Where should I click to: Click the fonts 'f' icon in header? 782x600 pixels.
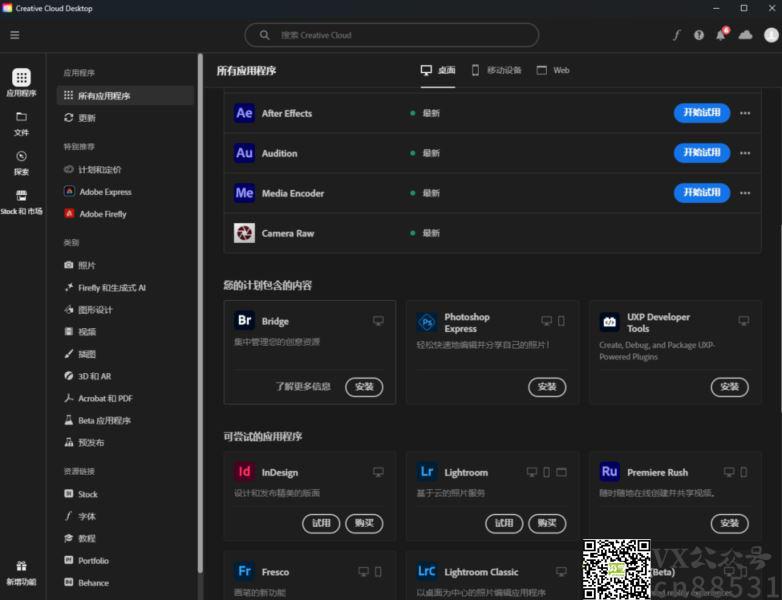677,35
